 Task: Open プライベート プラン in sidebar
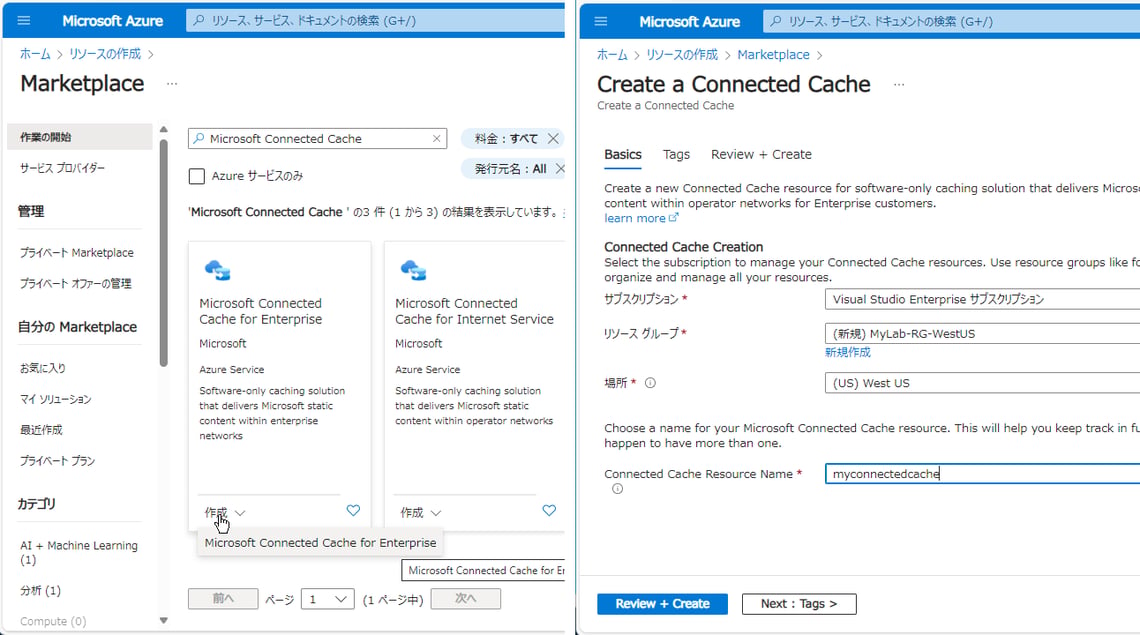click(x=57, y=460)
